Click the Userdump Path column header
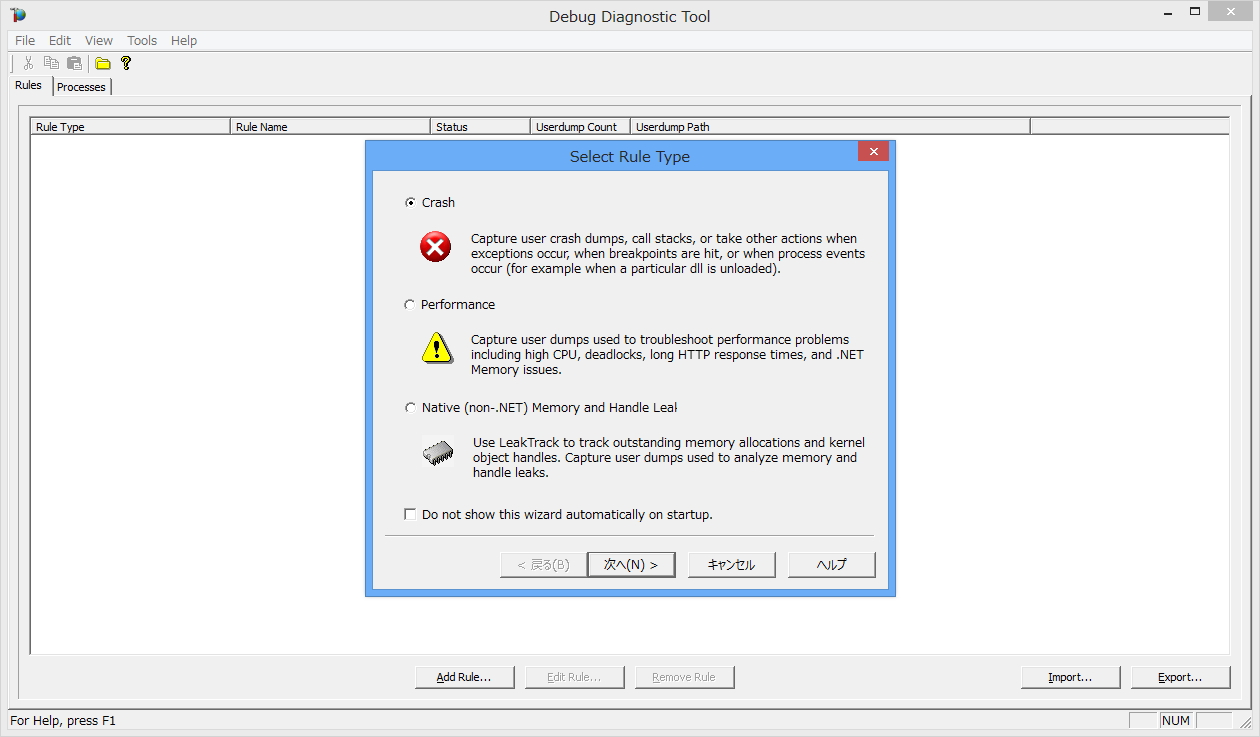Viewport: 1260px width, 737px height. [831, 126]
